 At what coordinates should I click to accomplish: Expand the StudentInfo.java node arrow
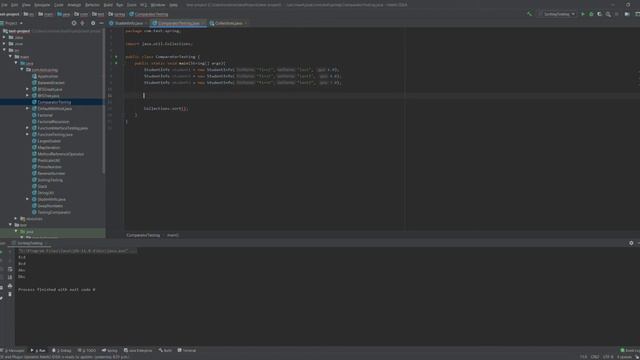27,199
